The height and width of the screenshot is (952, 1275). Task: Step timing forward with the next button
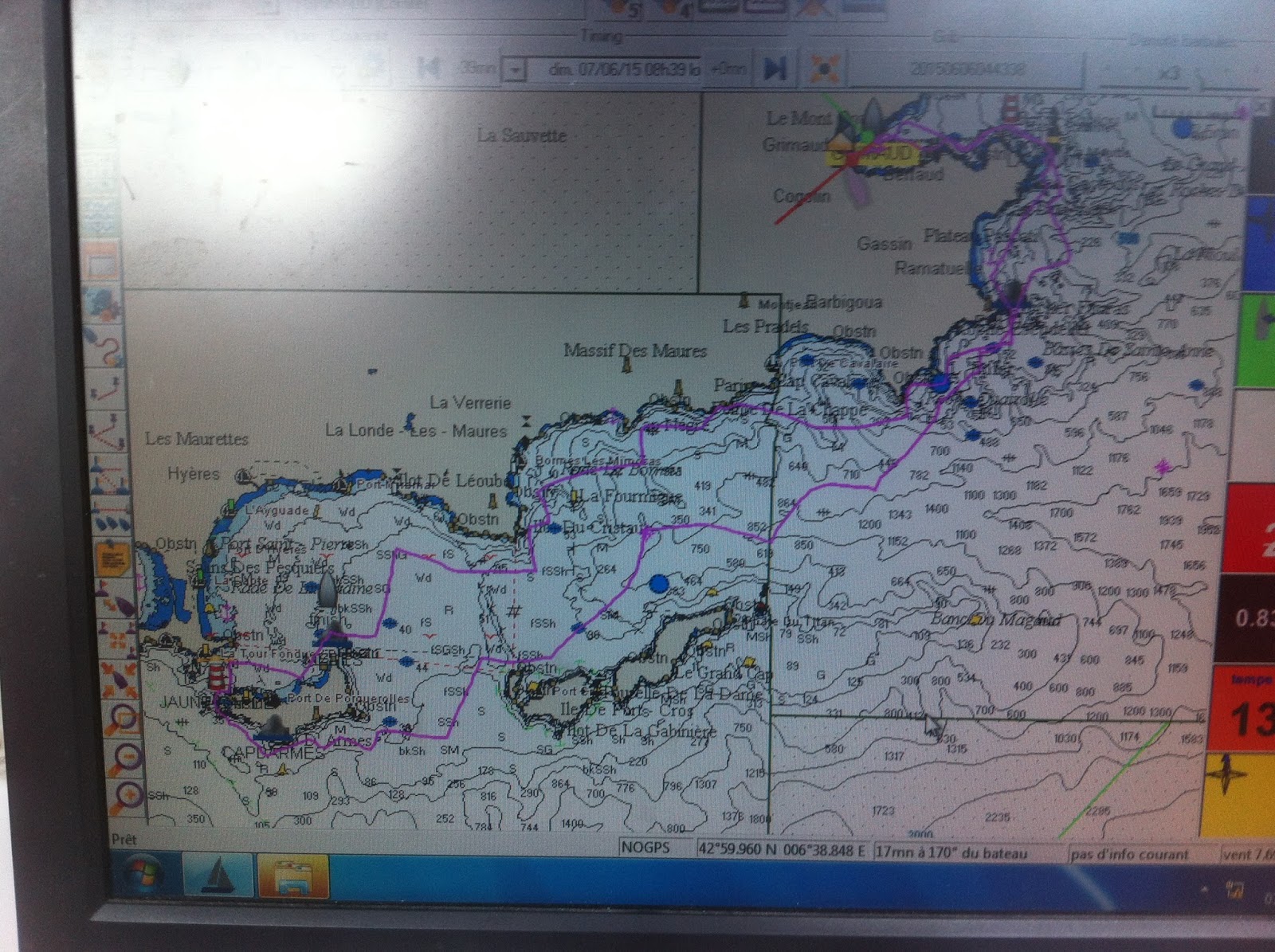pyautogui.click(x=774, y=69)
